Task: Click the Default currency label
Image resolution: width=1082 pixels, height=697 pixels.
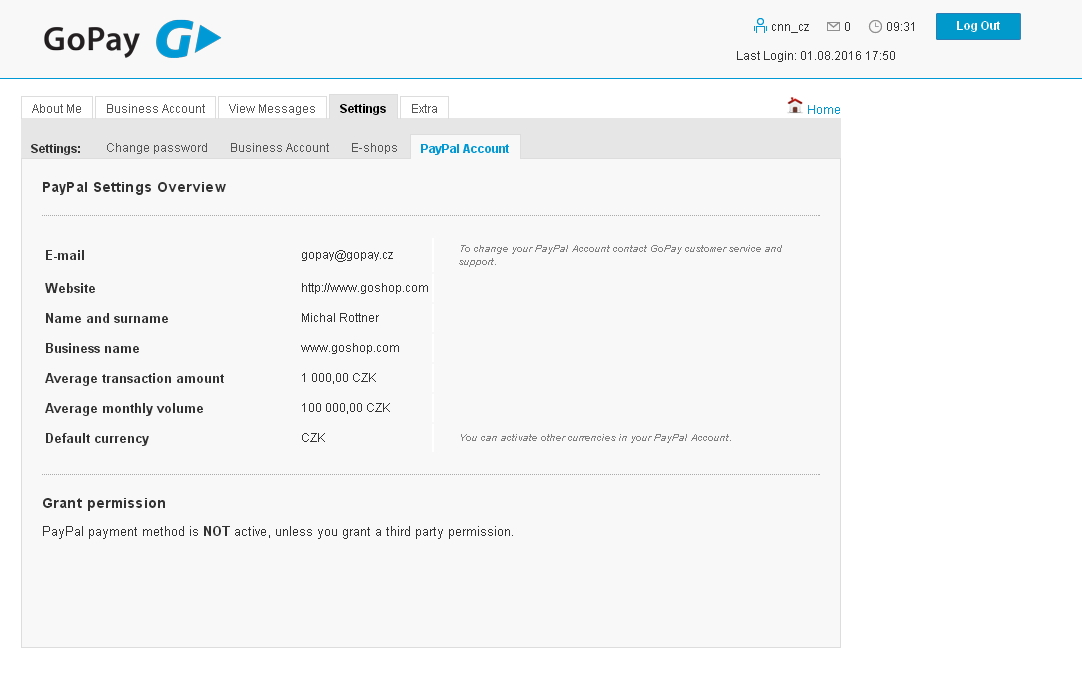Action: [97, 438]
